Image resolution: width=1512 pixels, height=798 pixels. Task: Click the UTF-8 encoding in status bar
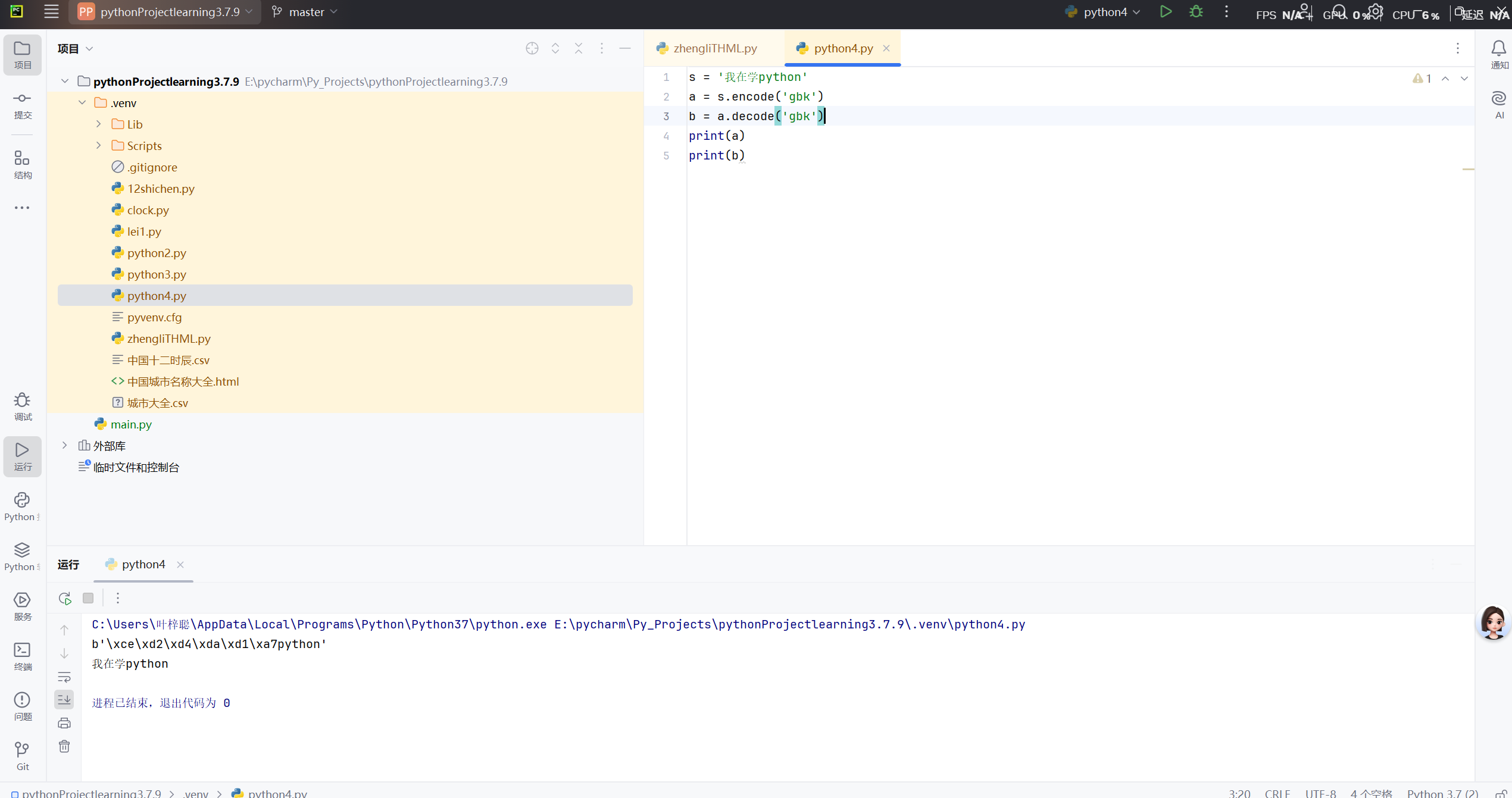coord(1320,793)
